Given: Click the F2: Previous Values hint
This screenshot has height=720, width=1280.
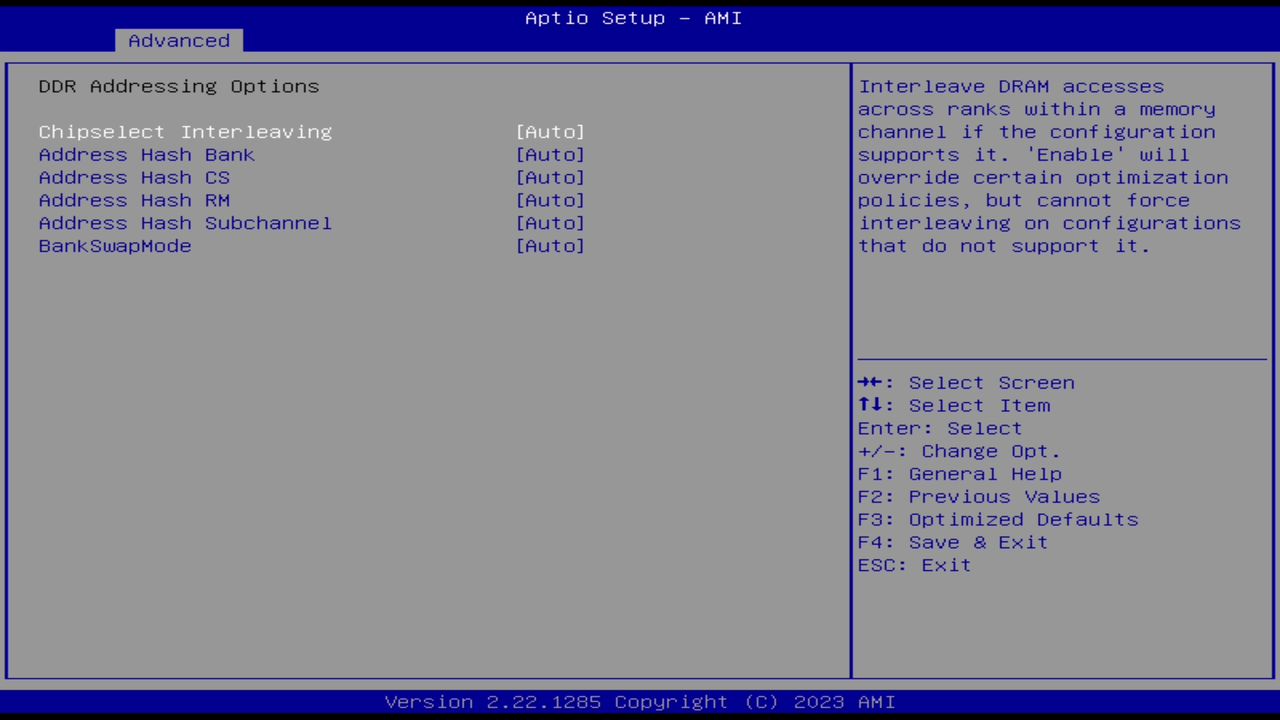Looking at the screenshot, I should click(x=979, y=497).
